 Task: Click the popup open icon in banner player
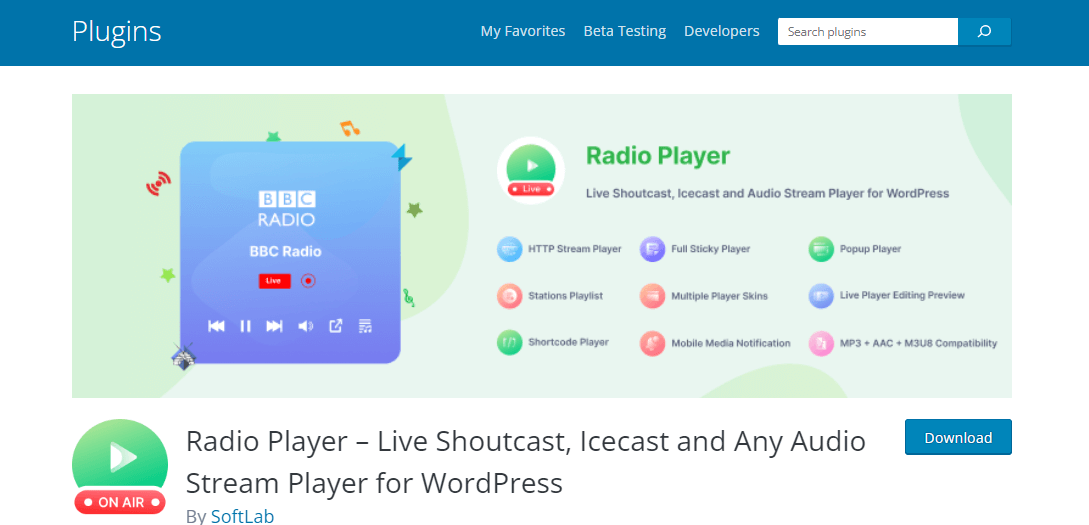coord(335,326)
